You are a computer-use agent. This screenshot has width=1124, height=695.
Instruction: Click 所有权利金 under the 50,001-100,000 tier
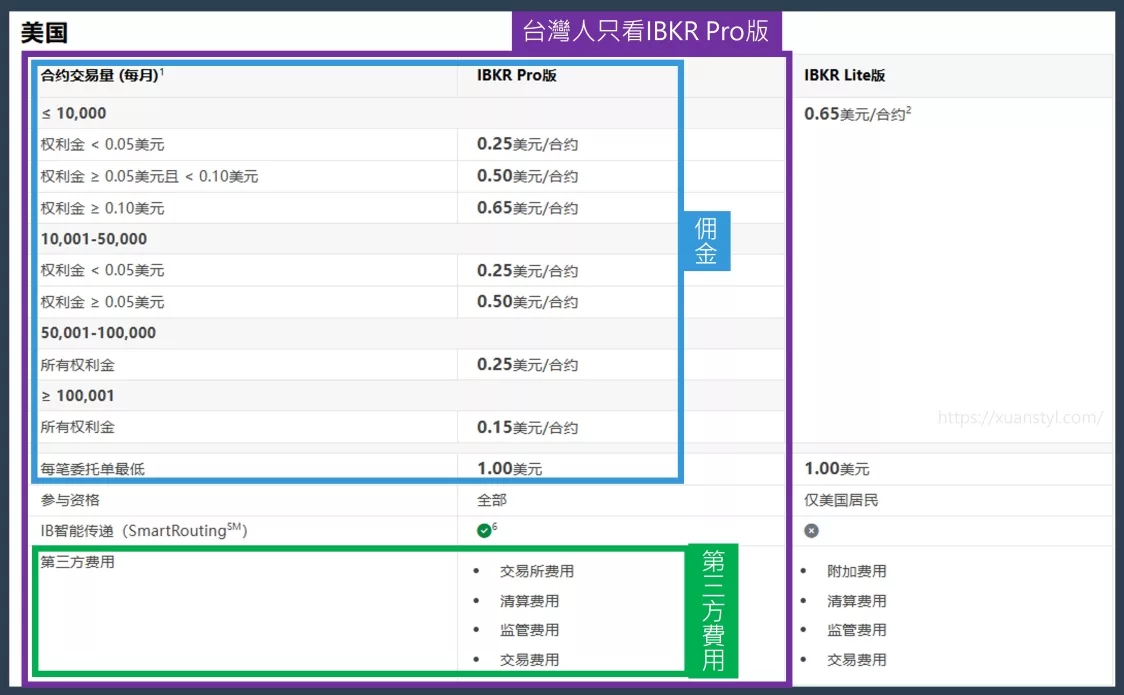coord(77,365)
